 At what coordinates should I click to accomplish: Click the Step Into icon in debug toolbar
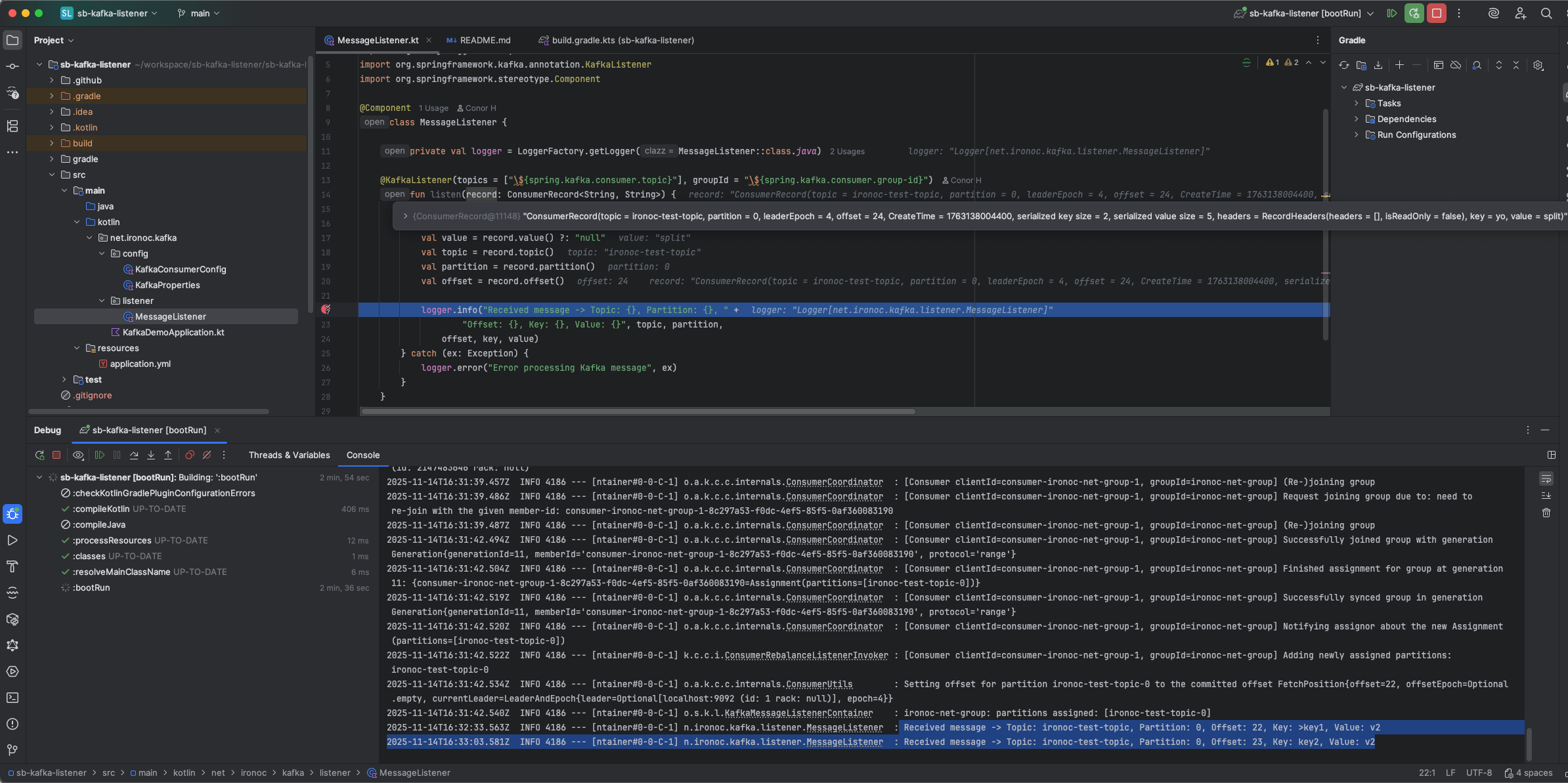tap(151, 455)
